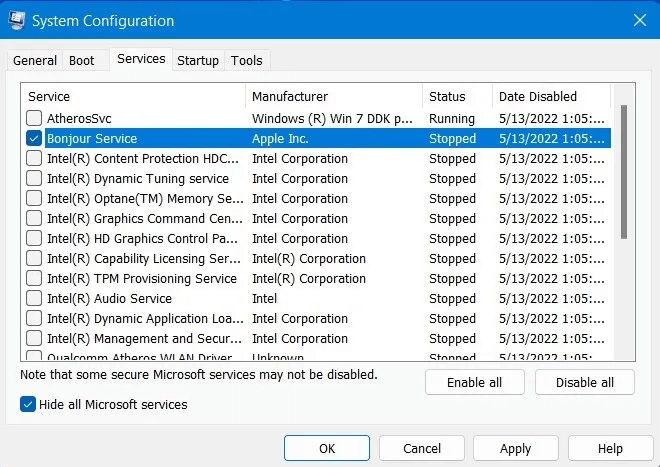Tick the AtherosSvc service checkbox

[x=35, y=119]
